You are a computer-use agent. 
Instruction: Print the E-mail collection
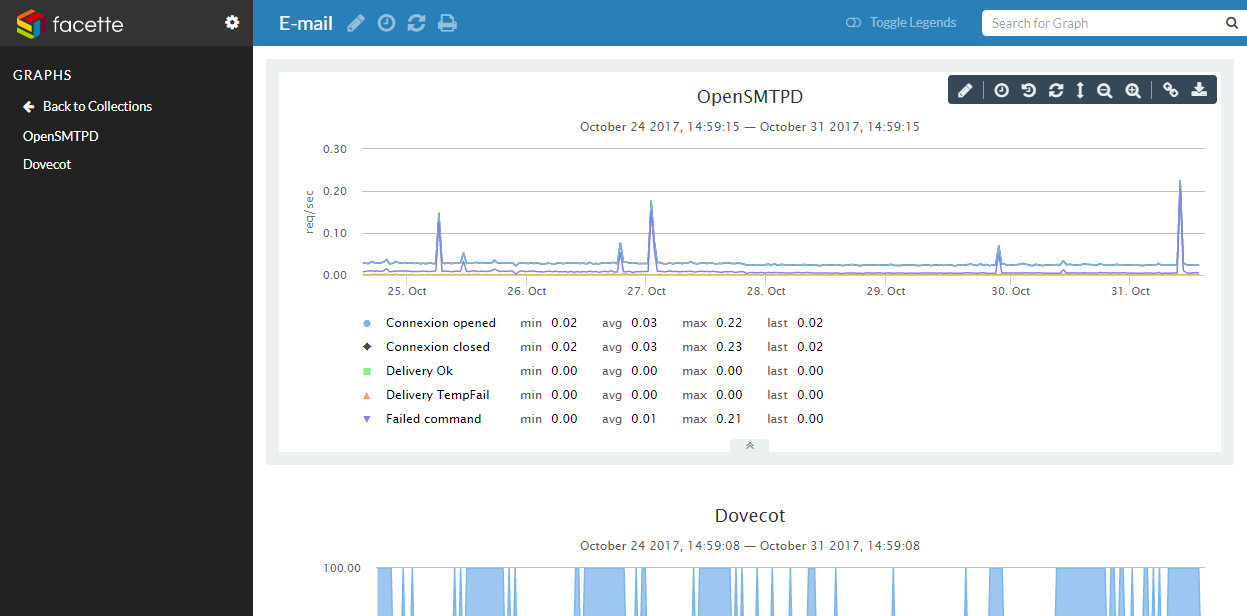tap(448, 23)
